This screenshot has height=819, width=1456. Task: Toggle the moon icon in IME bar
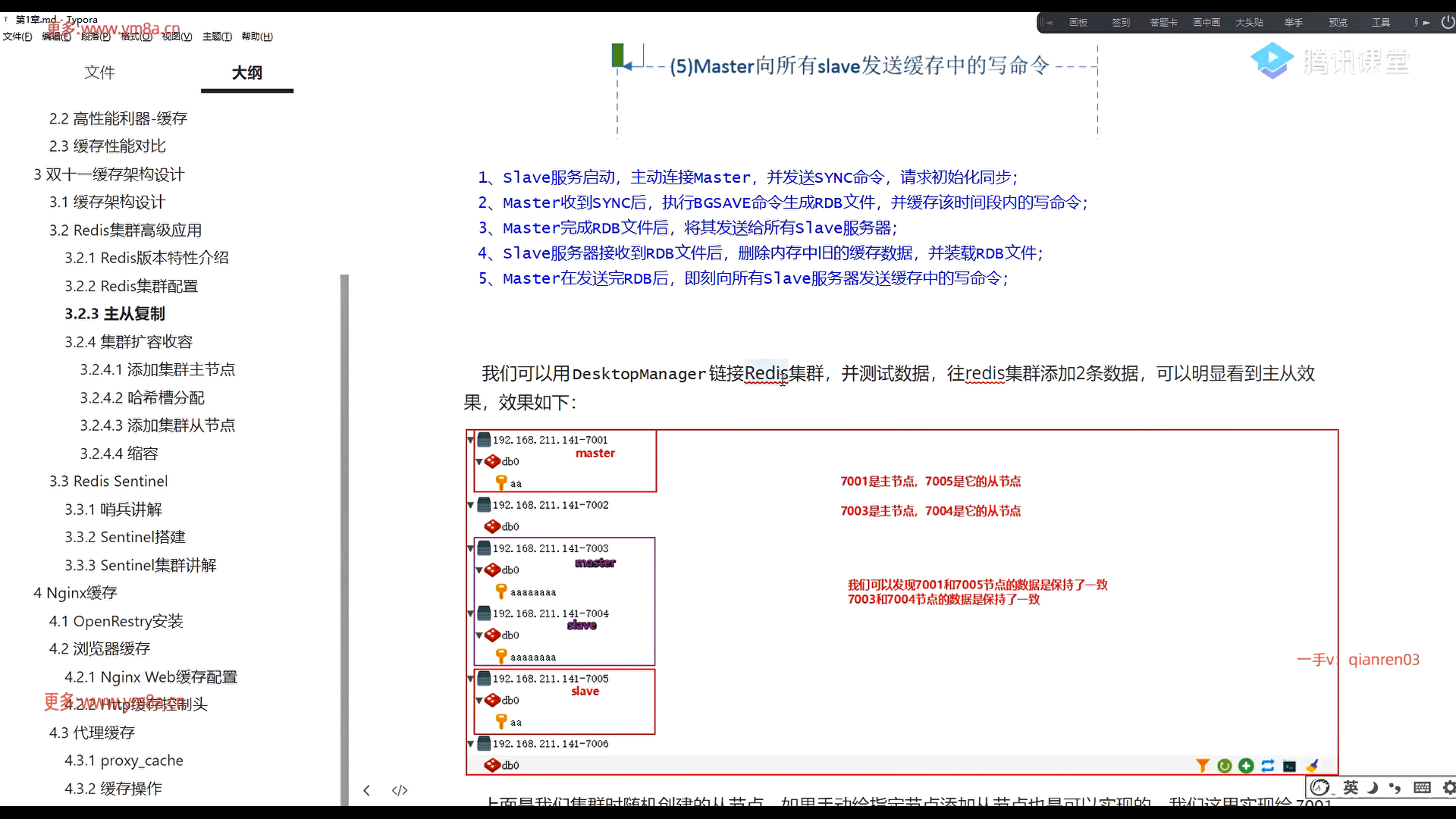[x=1372, y=787]
